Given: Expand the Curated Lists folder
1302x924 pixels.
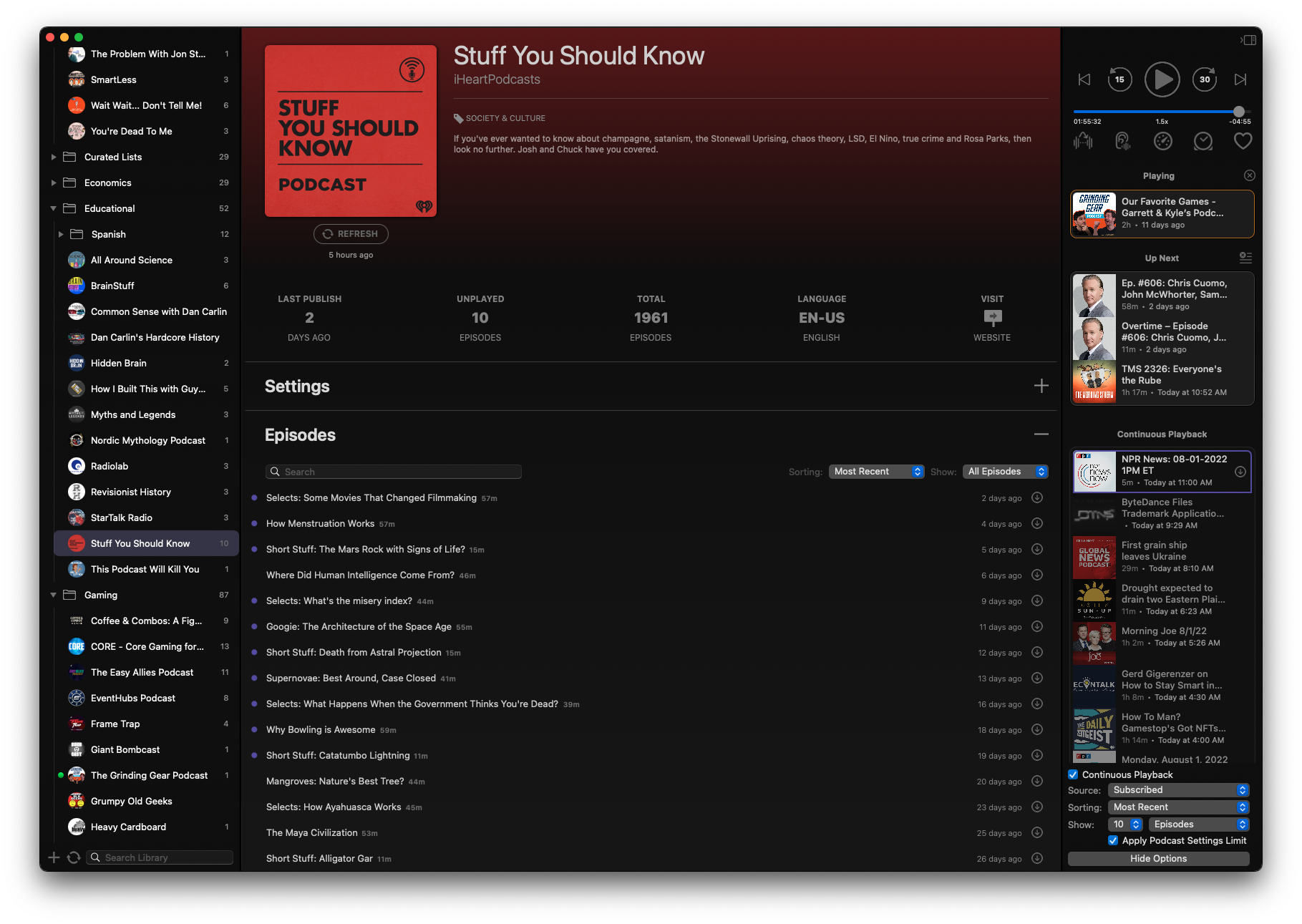Looking at the screenshot, I should [x=54, y=157].
